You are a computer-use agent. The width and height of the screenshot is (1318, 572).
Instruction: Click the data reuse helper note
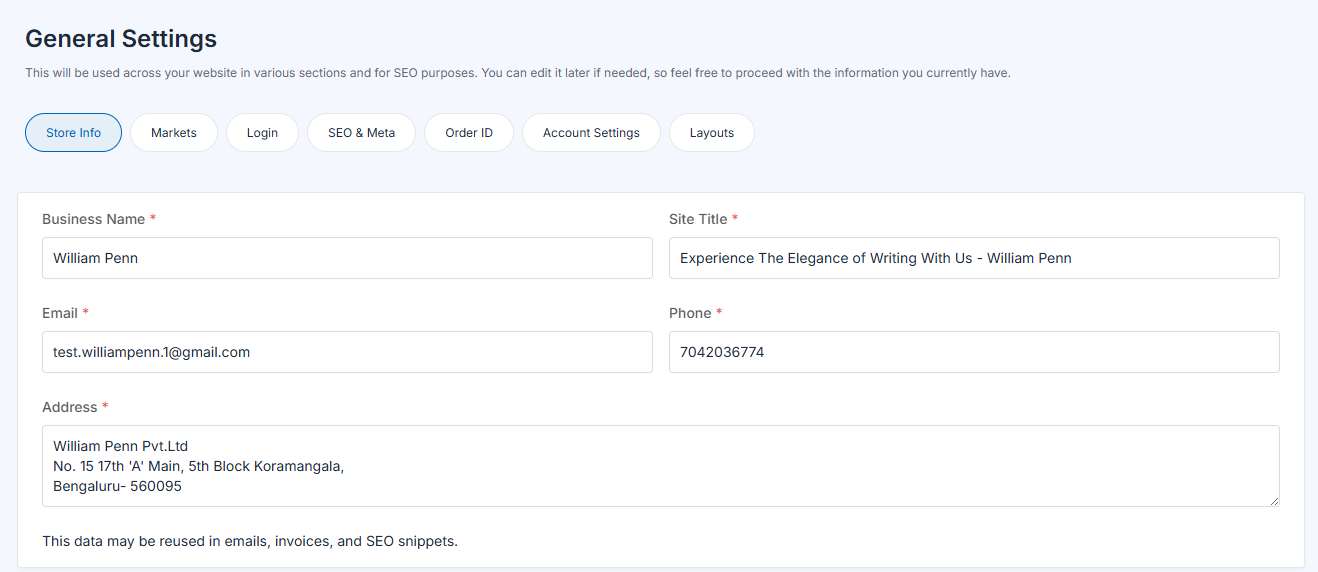click(x=249, y=541)
